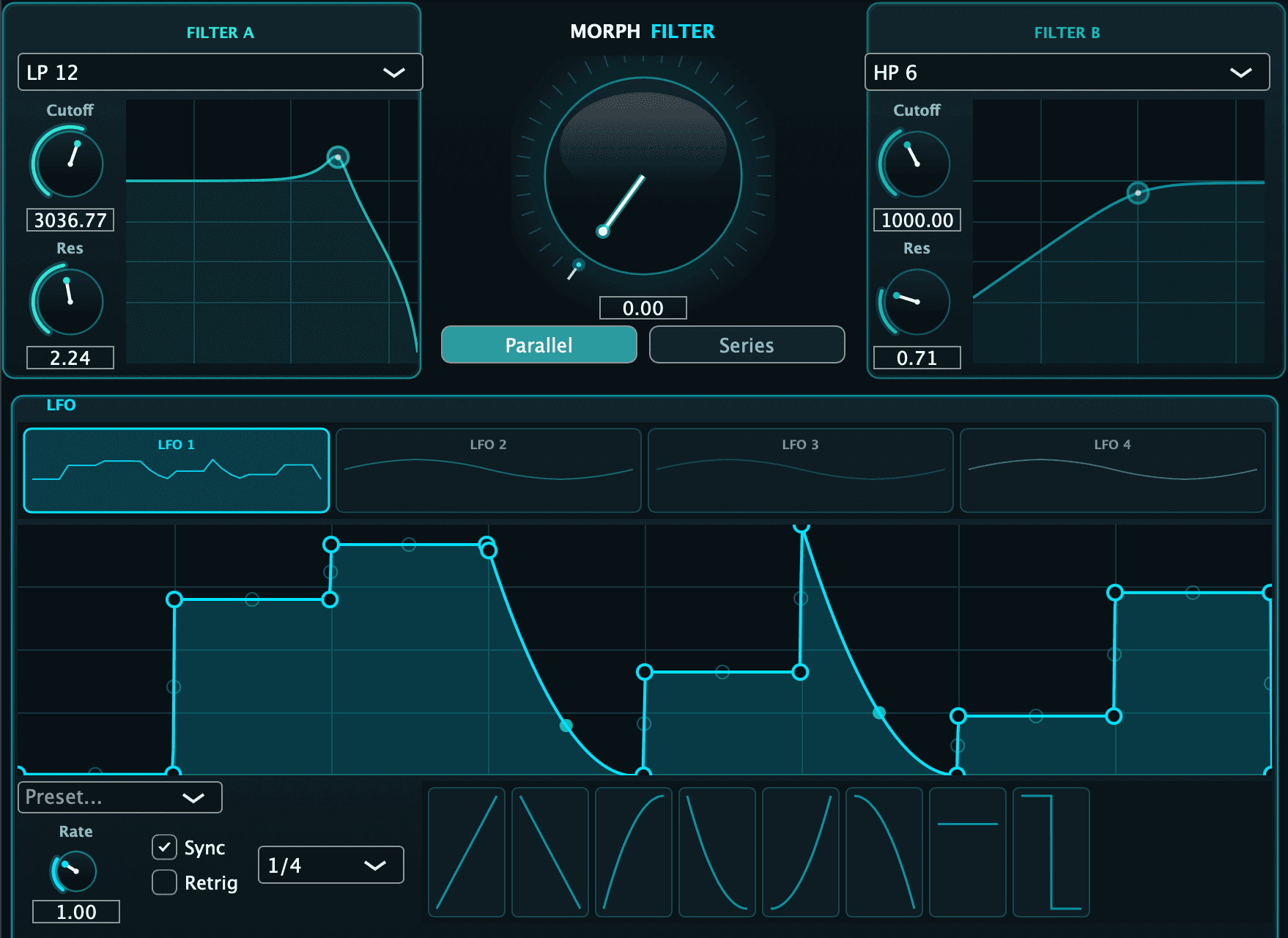Pick the exponential rising curve shape
Viewport: 1288px width, 938px height.
(801, 852)
